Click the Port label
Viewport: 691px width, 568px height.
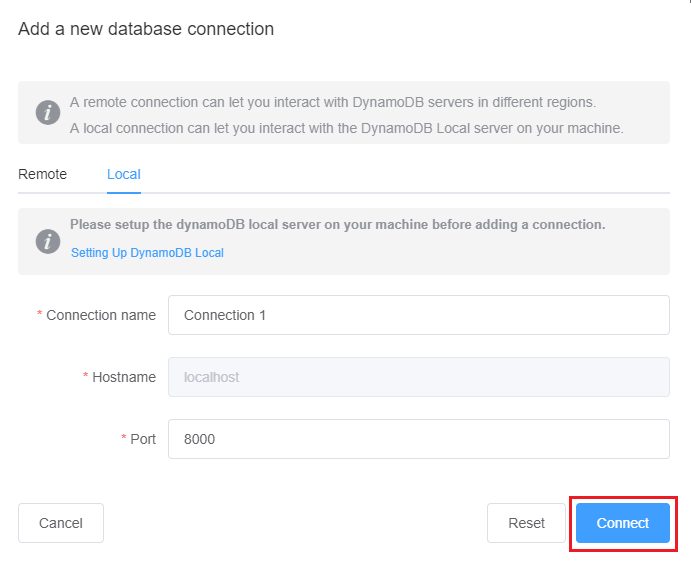(143, 439)
